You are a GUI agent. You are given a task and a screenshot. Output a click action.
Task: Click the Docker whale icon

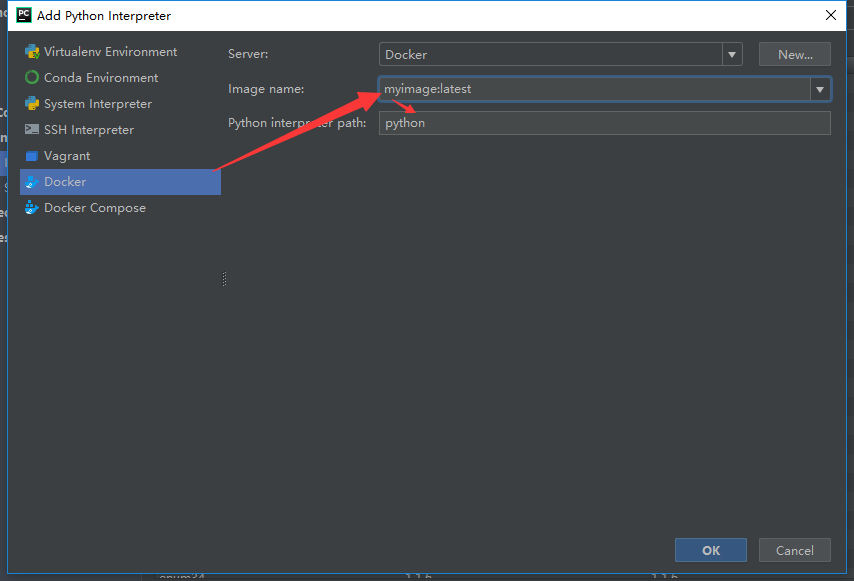tap(32, 182)
